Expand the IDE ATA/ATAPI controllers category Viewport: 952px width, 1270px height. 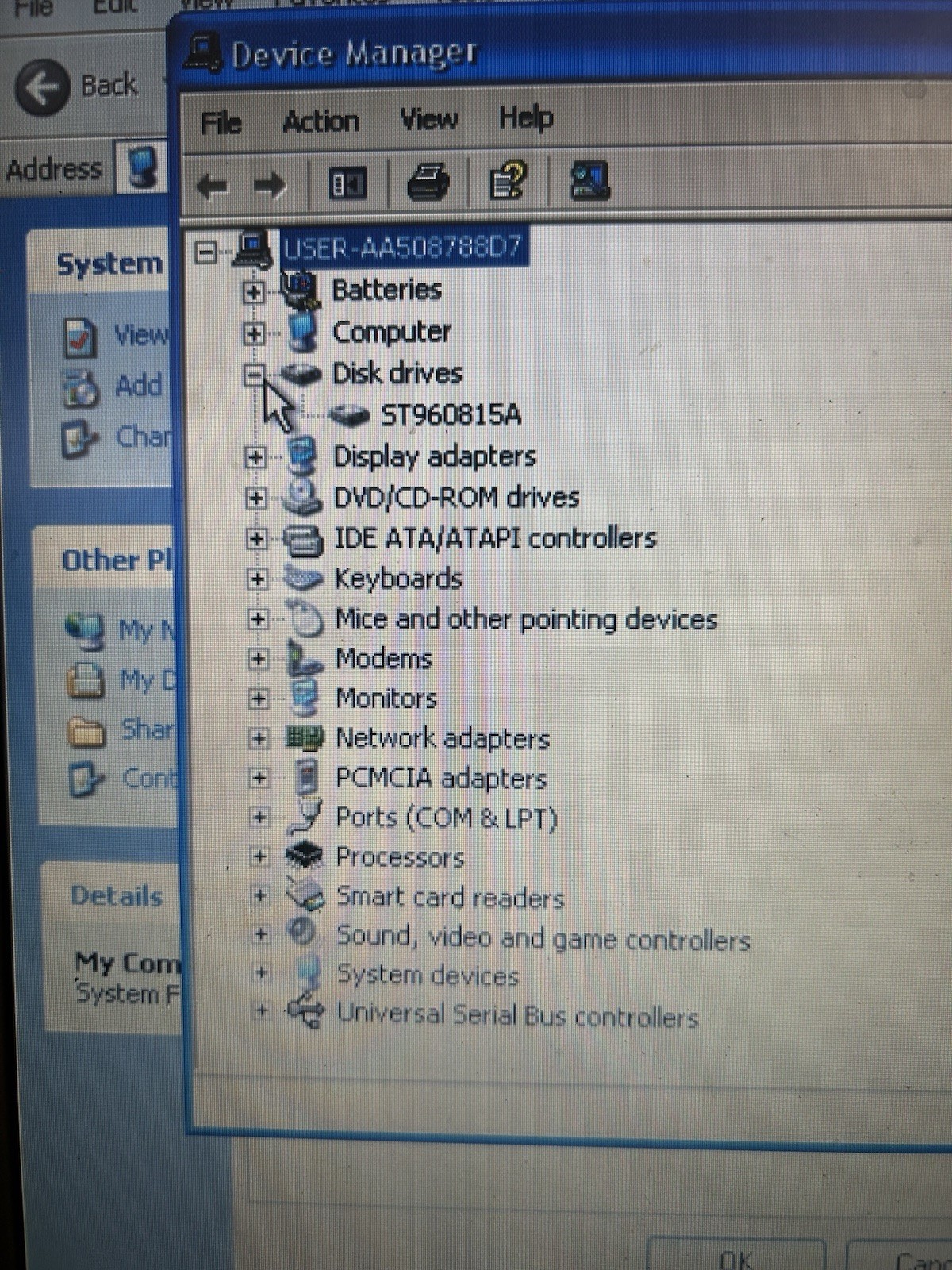pyautogui.click(x=256, y=539)
